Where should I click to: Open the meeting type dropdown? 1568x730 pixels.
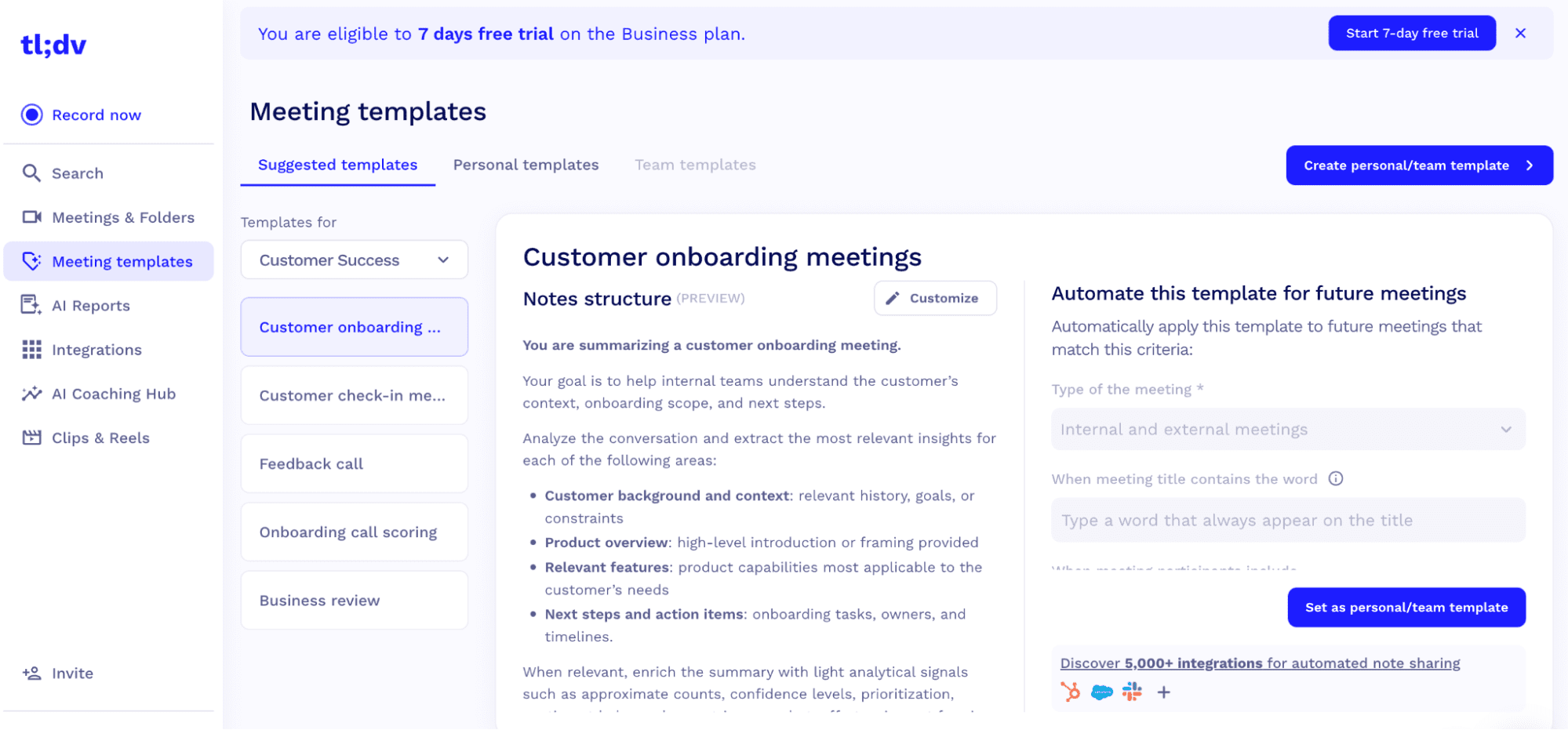pyautogui.click(x=1288, y=430)
